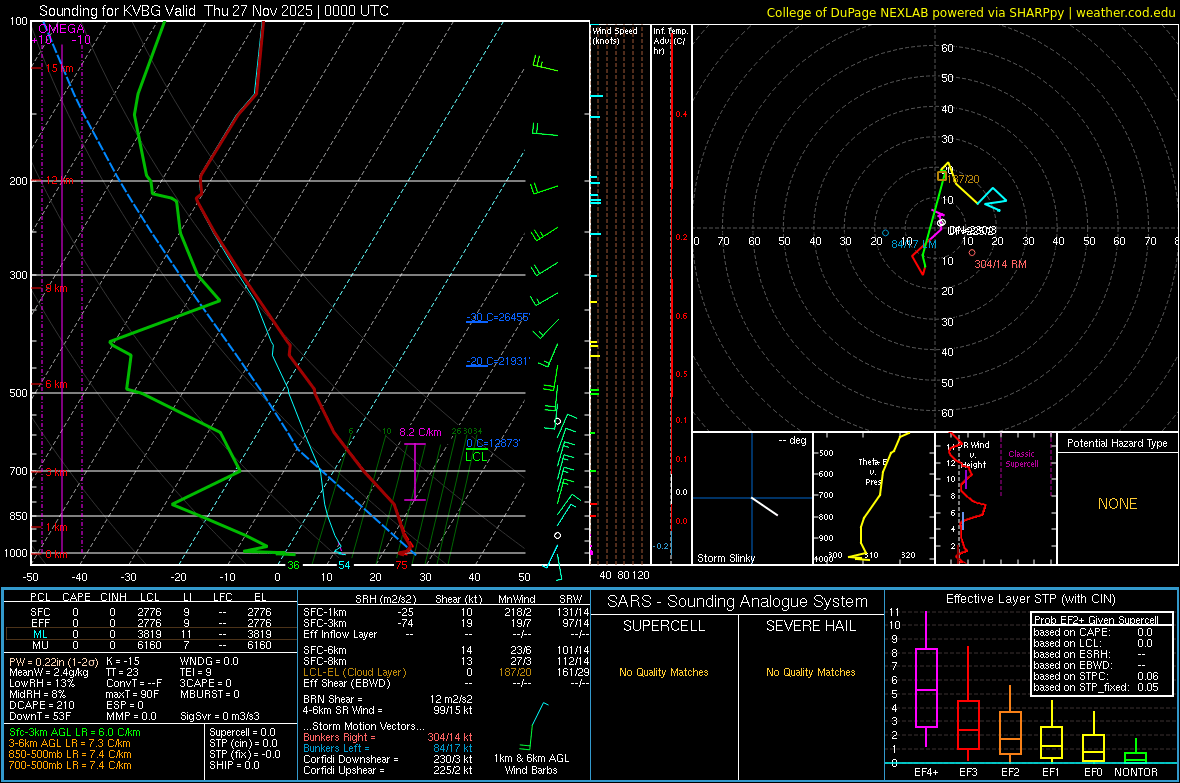Click the 'Wind Speed (knots)' panel header

[615, 35]
